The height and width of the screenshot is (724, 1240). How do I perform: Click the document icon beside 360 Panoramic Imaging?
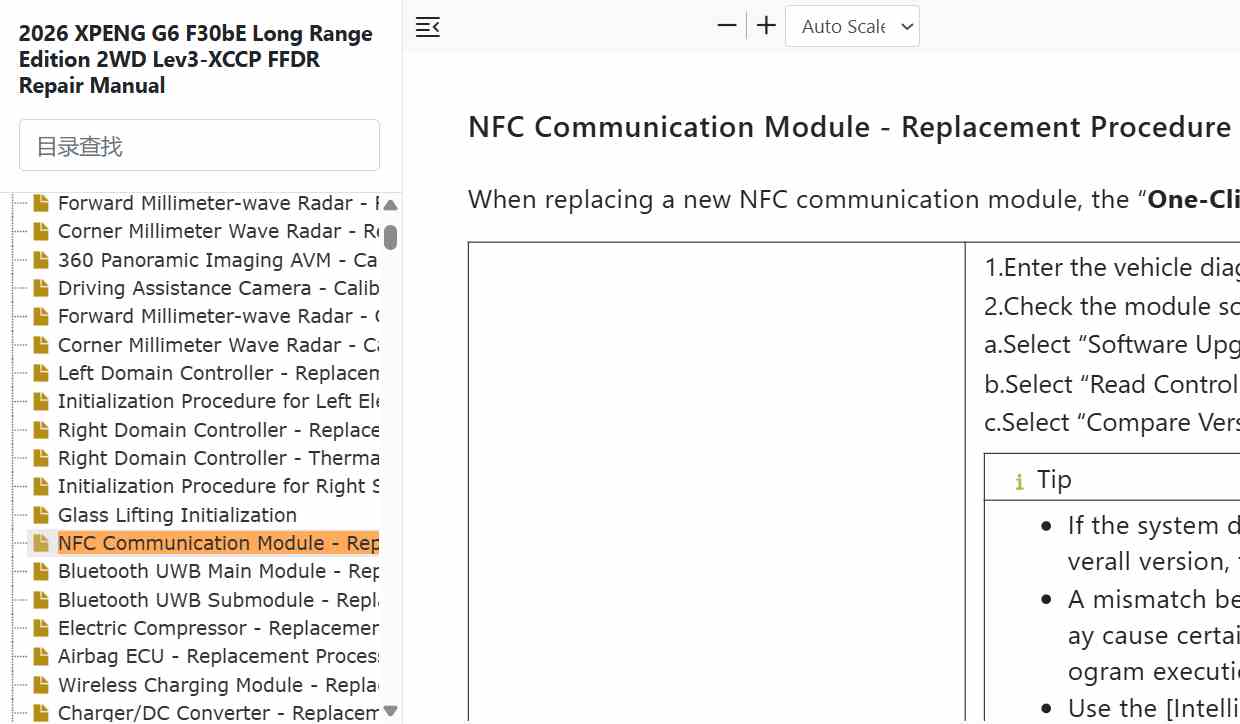(41, 260)
